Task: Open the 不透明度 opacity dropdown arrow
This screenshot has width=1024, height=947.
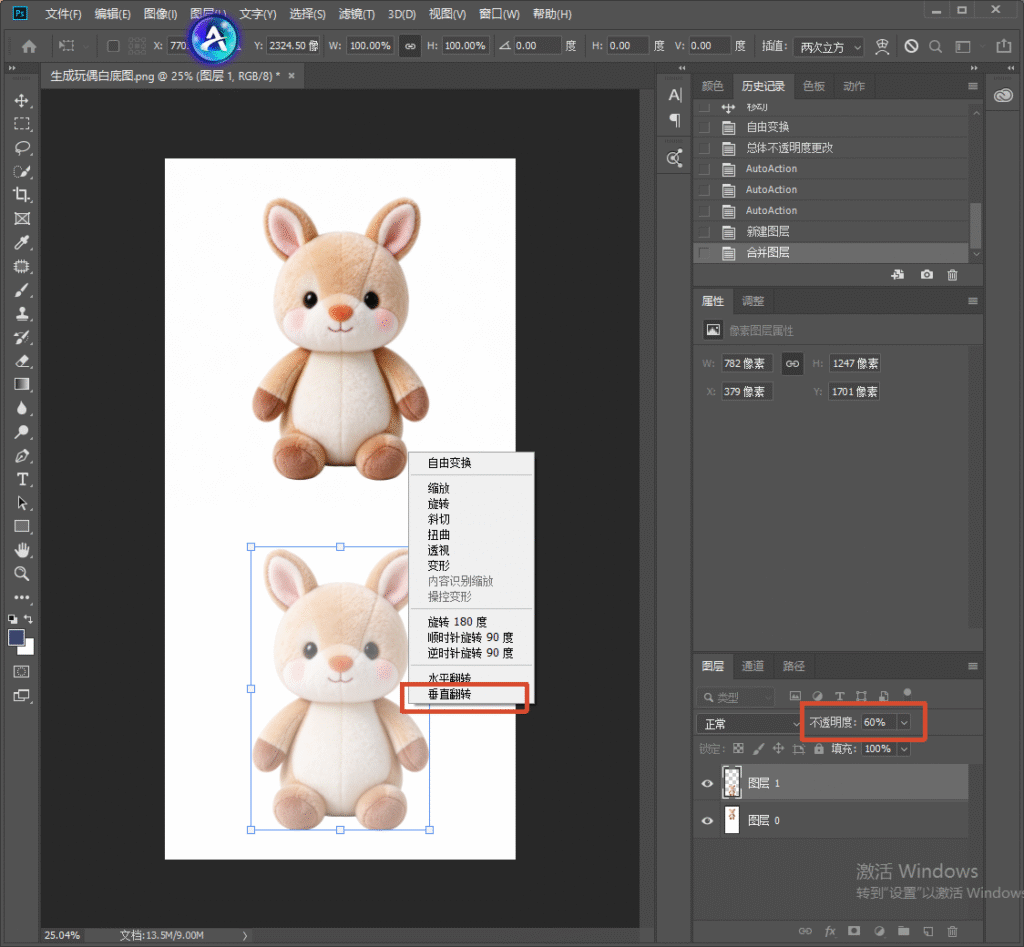Action: (x=904, y=722)
